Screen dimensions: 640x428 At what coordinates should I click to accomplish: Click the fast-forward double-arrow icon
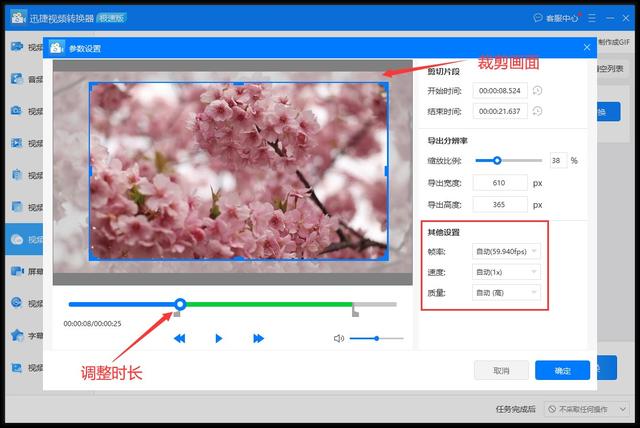click(x=258, y=339)
